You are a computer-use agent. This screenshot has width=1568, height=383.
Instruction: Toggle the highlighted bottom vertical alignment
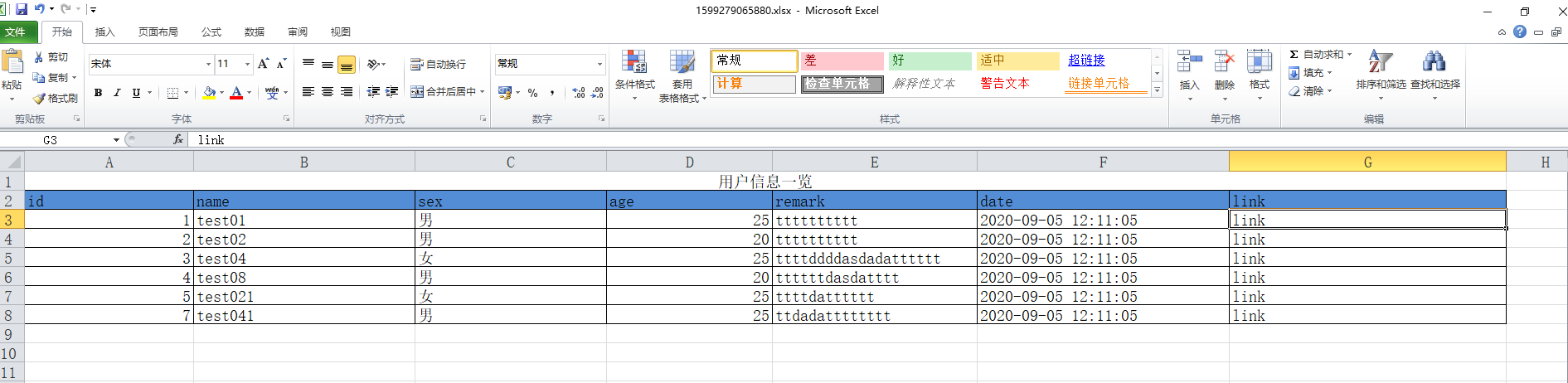point(347,65)
